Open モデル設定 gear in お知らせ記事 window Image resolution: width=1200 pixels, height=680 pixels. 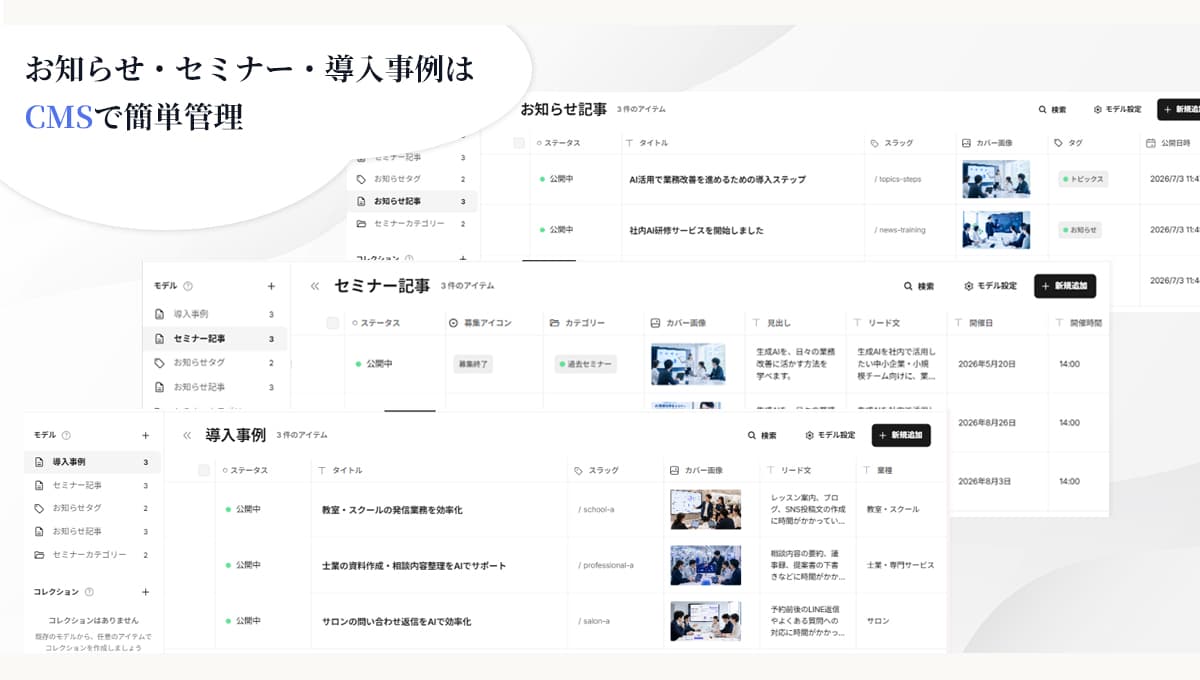coord(1098,110)
